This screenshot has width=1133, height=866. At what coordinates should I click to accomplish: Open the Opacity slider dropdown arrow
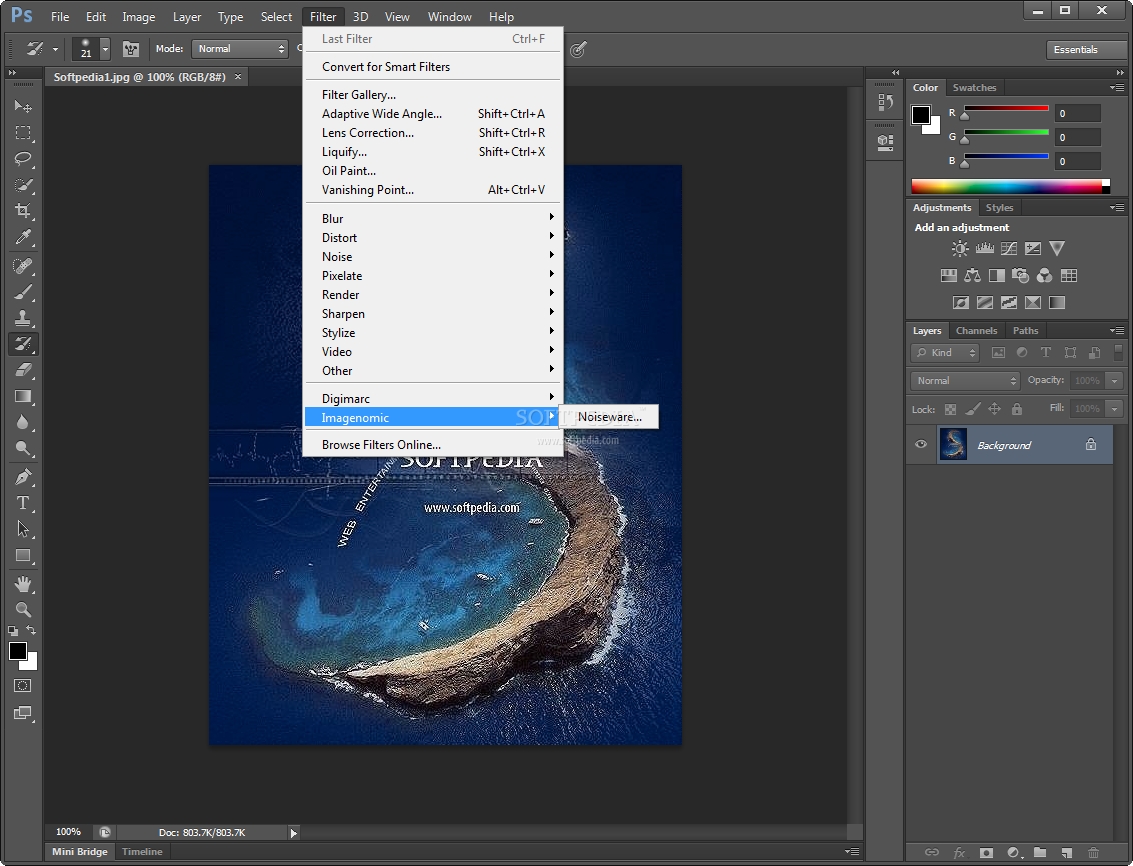pos(1114,380)
